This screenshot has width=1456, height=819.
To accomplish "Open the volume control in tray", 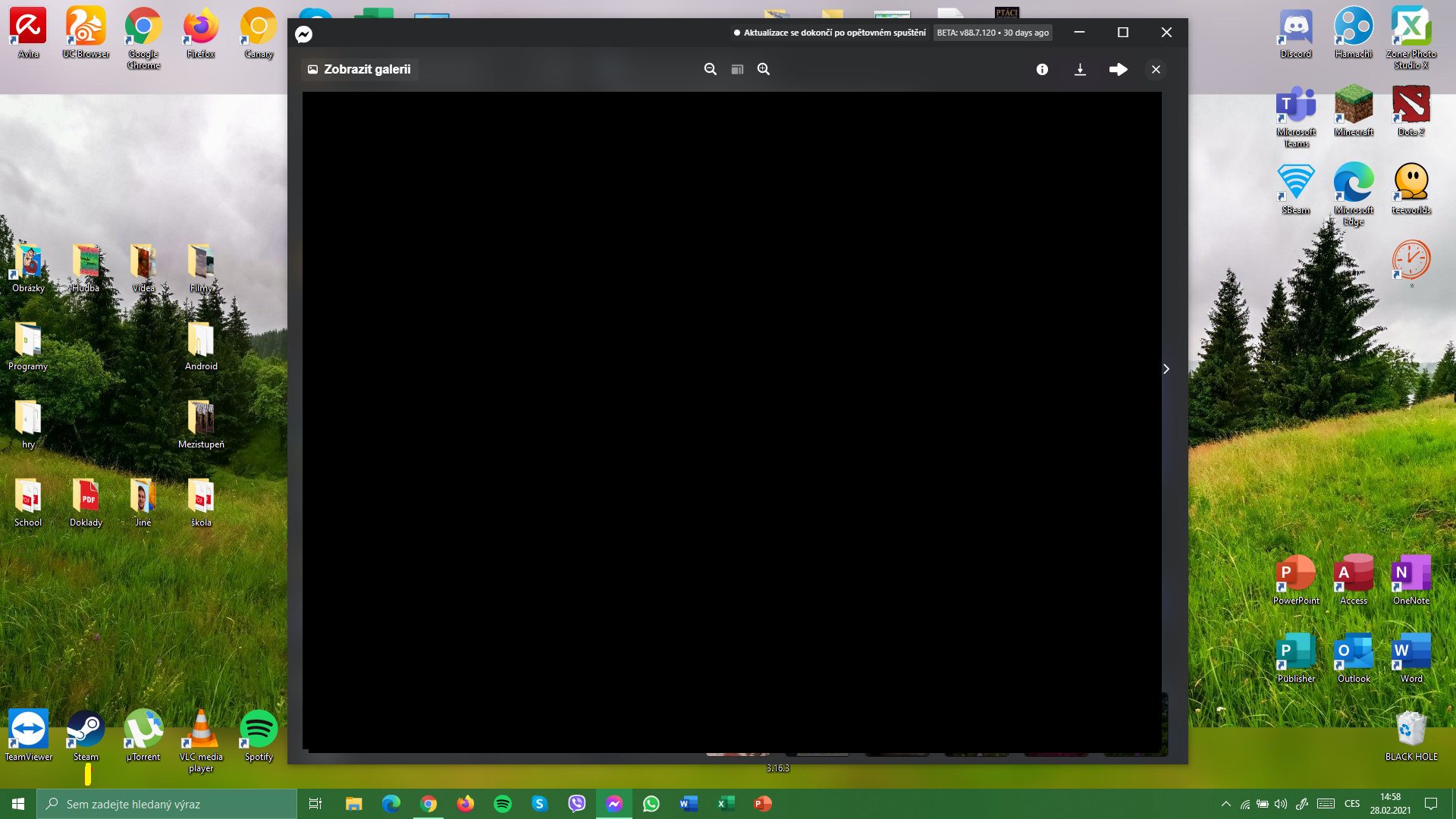I will pos(1281,804).
